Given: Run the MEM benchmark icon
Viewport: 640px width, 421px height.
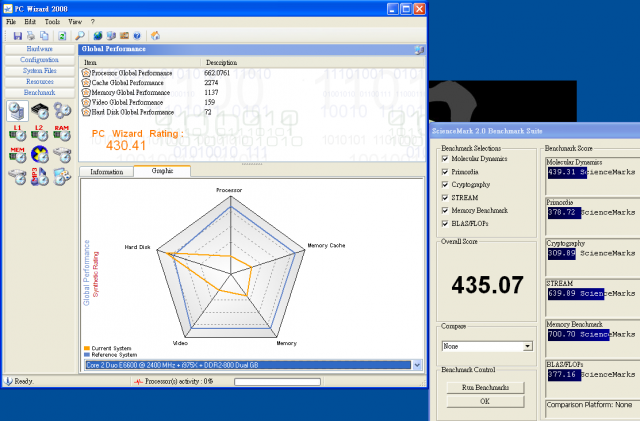Looking at the screenshot, I should tap(18, 155).
